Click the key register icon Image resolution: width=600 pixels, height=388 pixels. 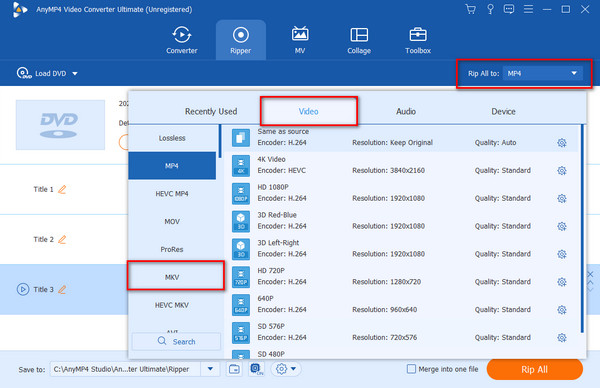pos(490,9)
